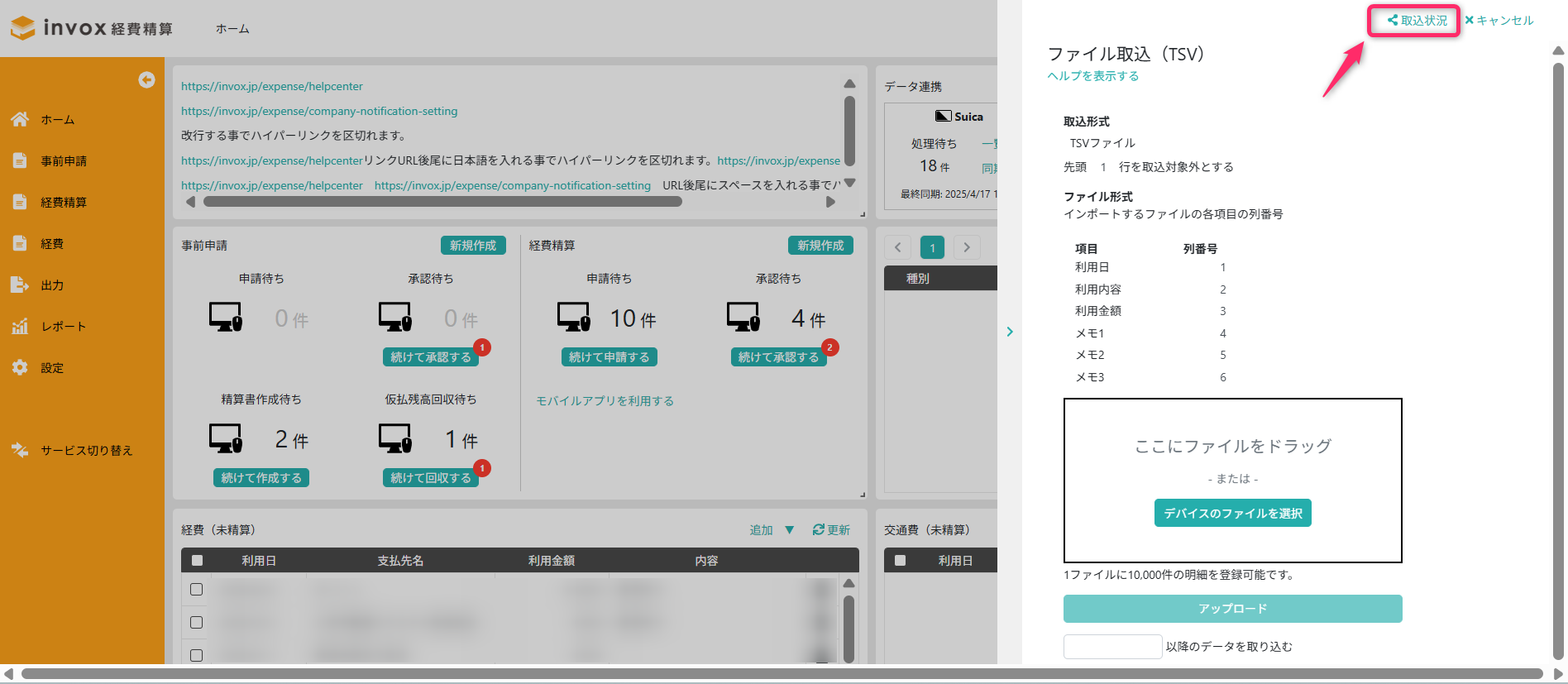Click the デバイスのファイルを選択 button
The image size is (1568, 684).
[x=1232, y=514]
